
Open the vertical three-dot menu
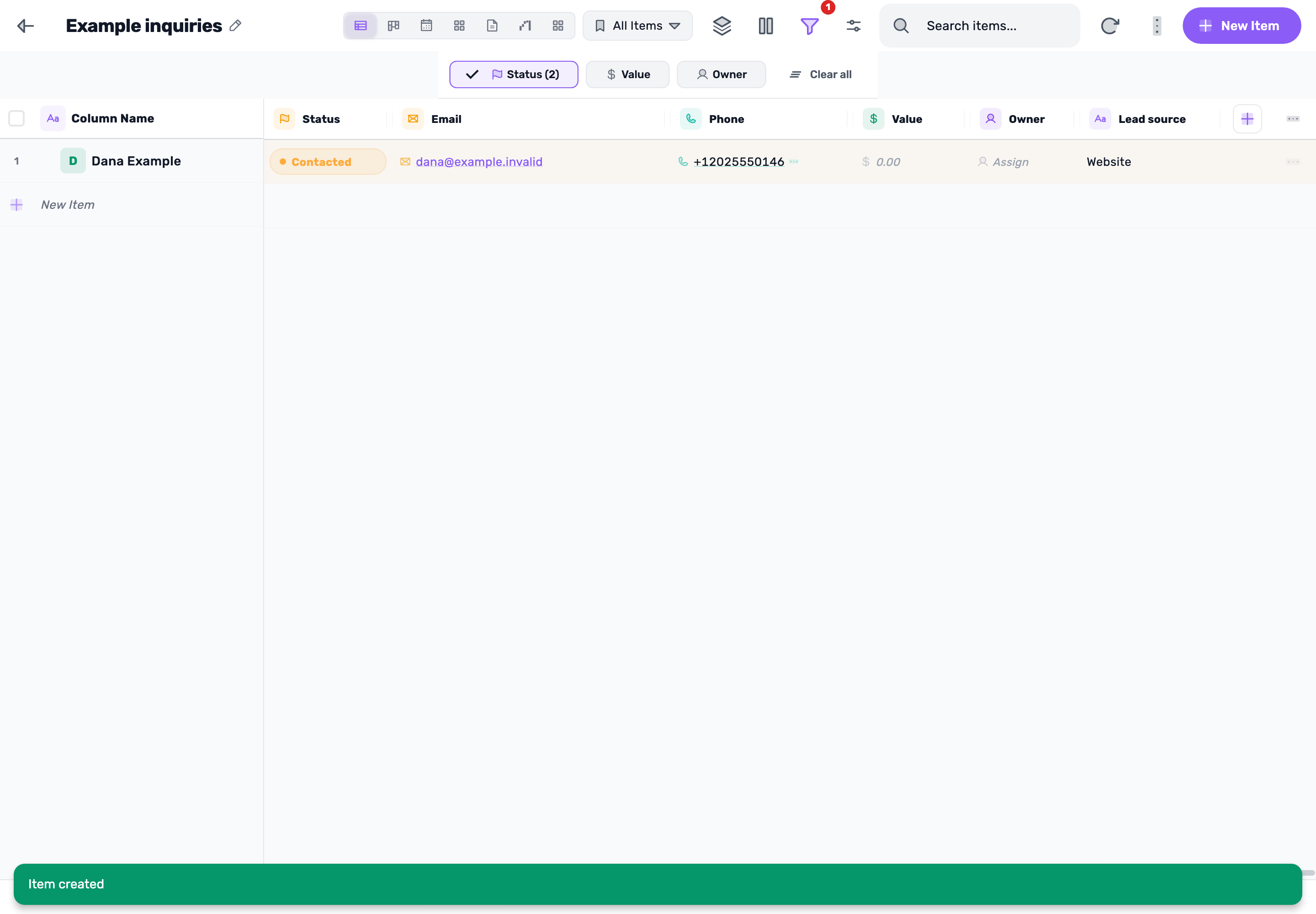1157,26
